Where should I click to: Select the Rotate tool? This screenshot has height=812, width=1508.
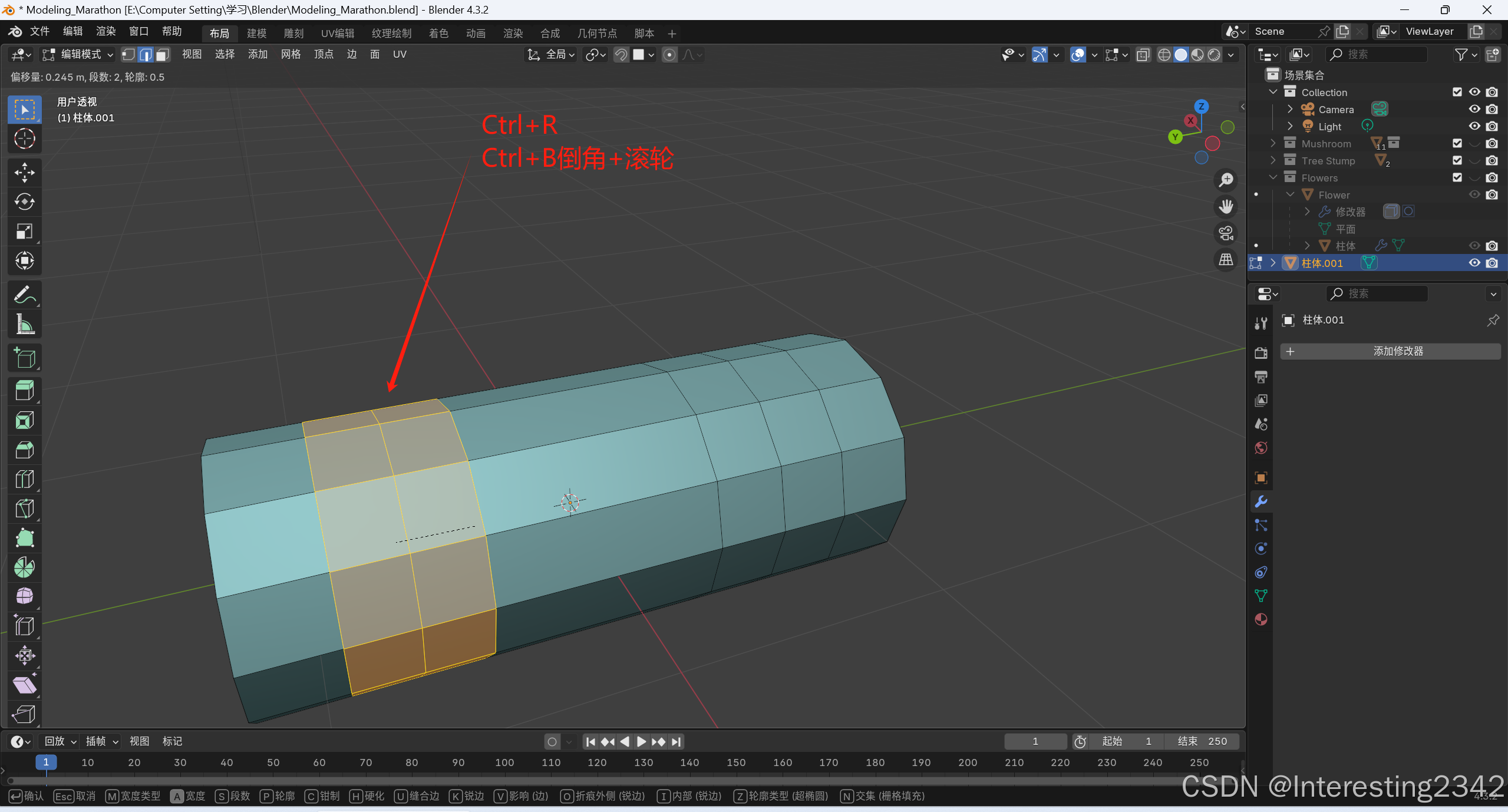24,202
